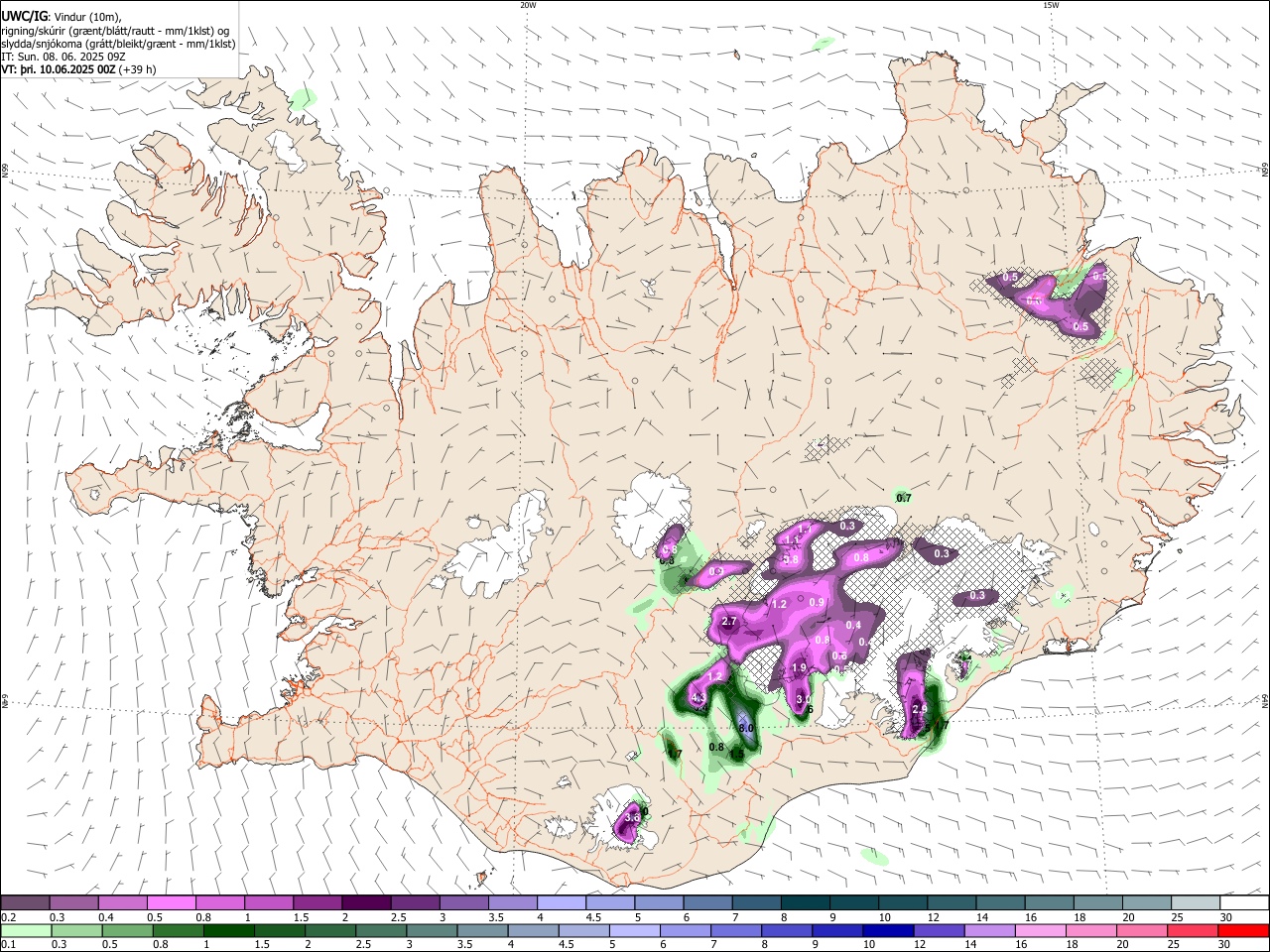The image size is (1270, 952).
Task: Click the "UWC/IG" title text
Action: pyautogui.click(x=25, y=17)
